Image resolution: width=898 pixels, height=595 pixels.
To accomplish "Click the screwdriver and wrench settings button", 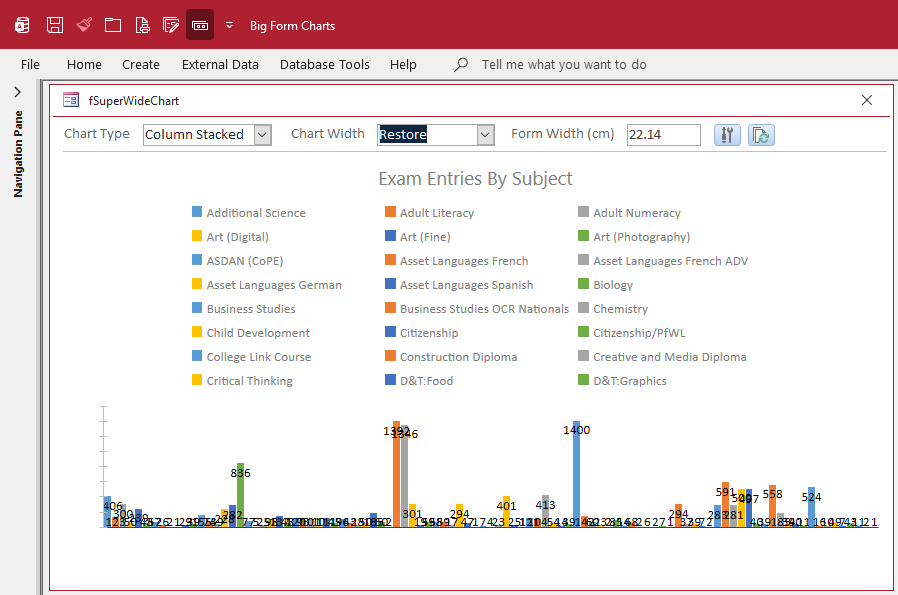I will click(727, 135).
